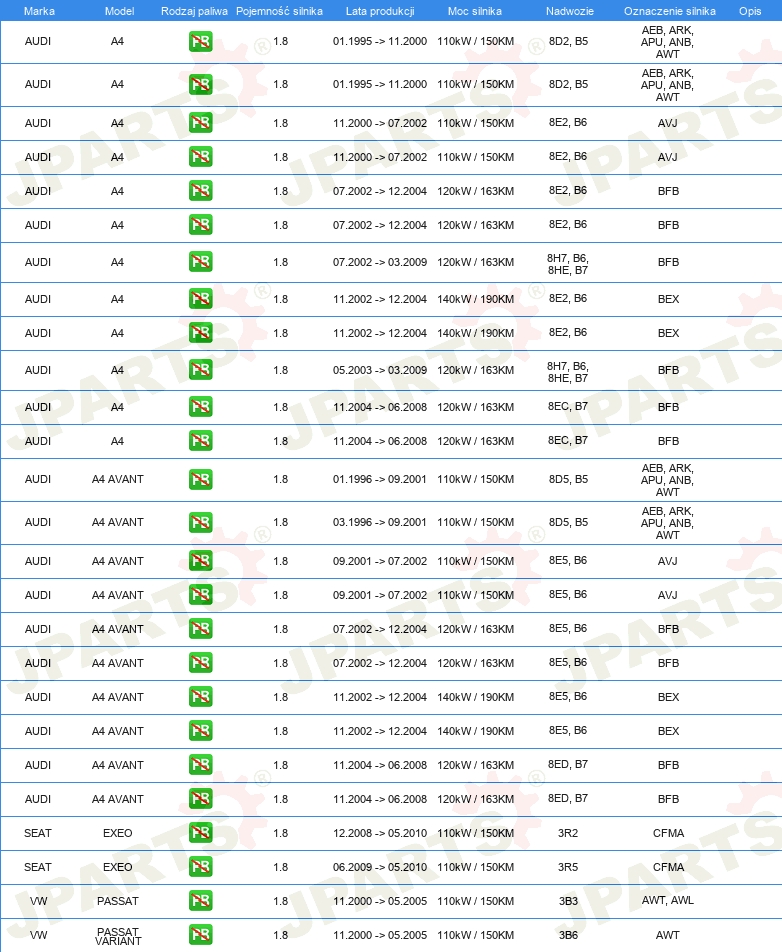Select the date cell 01.1996 -> 09.2001
This screenshot has height=952, width=782.
coord(380,480)
